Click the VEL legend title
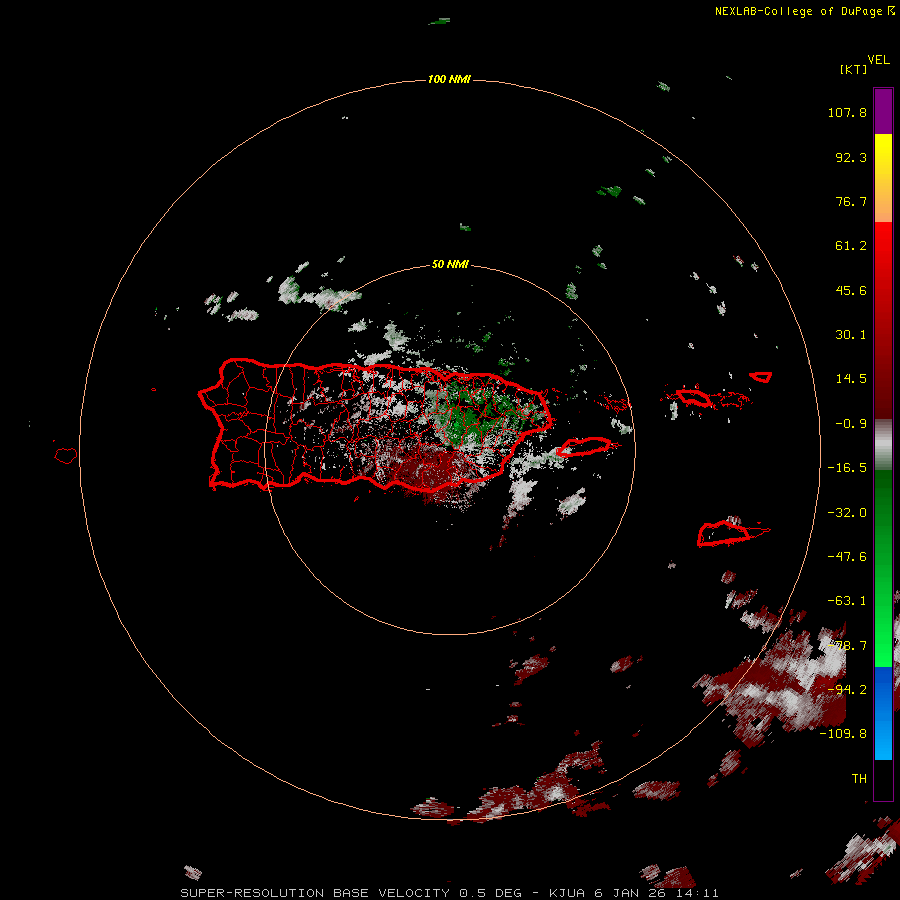Image resolution: width=900 pixels, height=900 pixels. click(x=878, y=60)
